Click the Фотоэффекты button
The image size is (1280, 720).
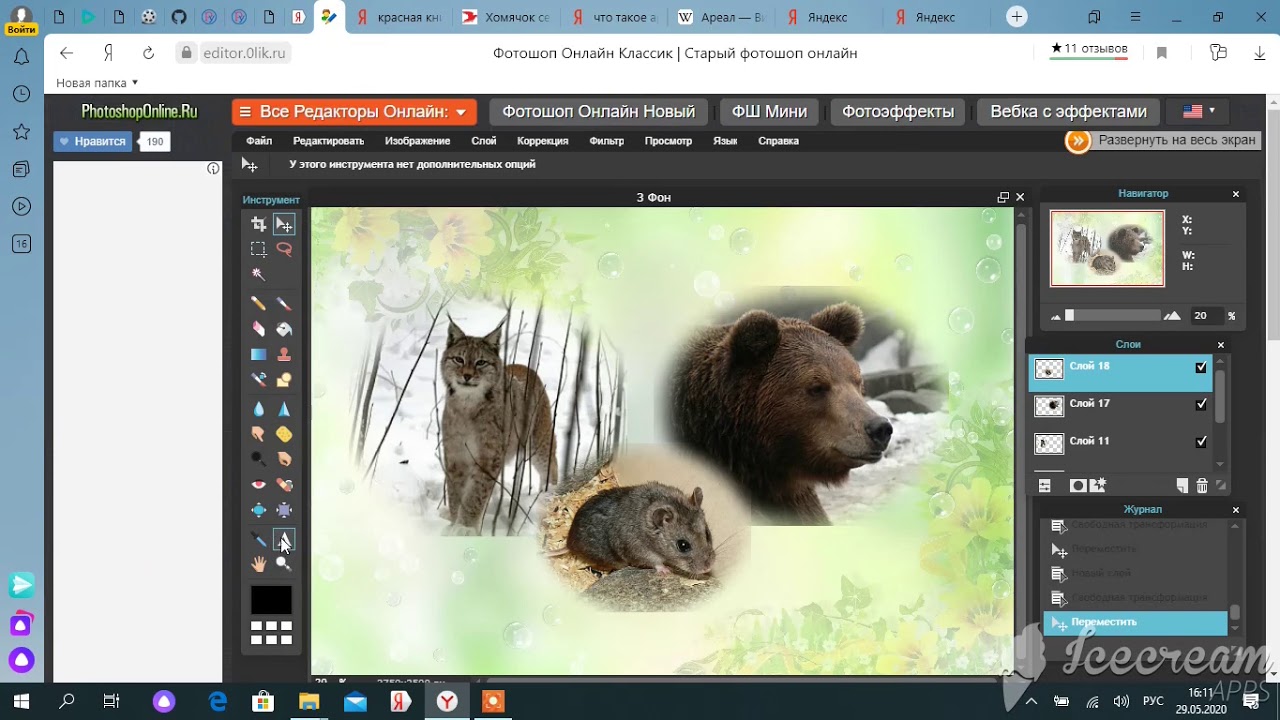coord(897,112)
